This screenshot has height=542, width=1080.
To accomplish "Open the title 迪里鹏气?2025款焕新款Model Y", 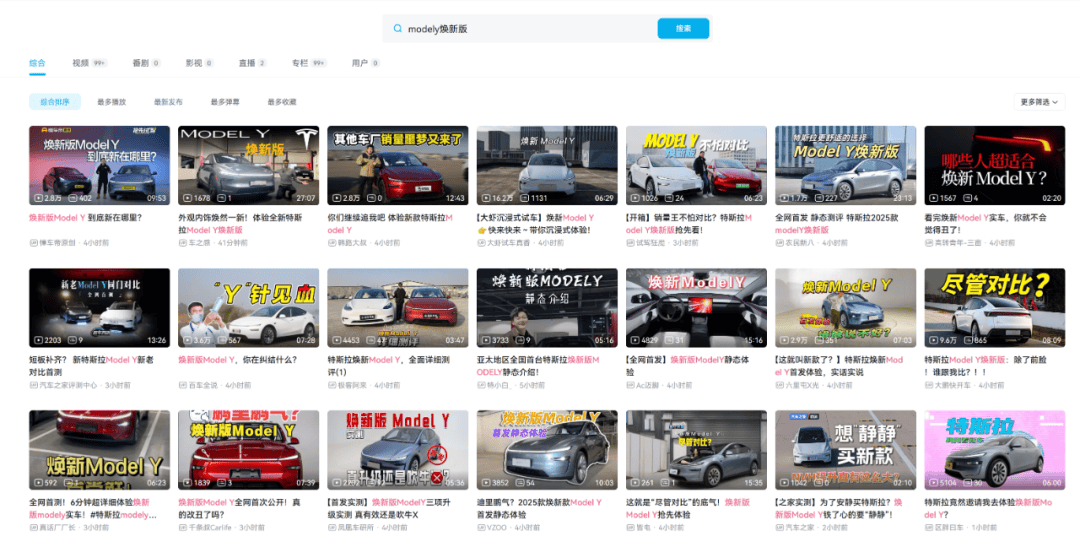I will 539,508.
